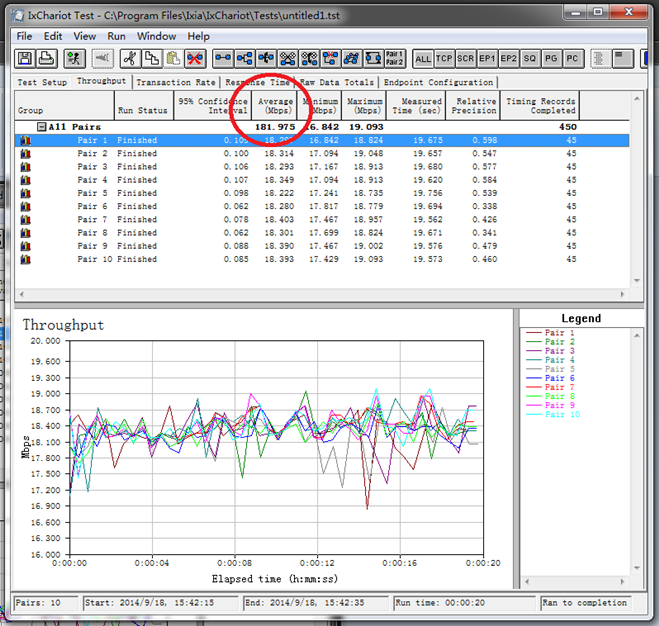
Task: Collapse the All Pairs group
Action: coord(41,127)
